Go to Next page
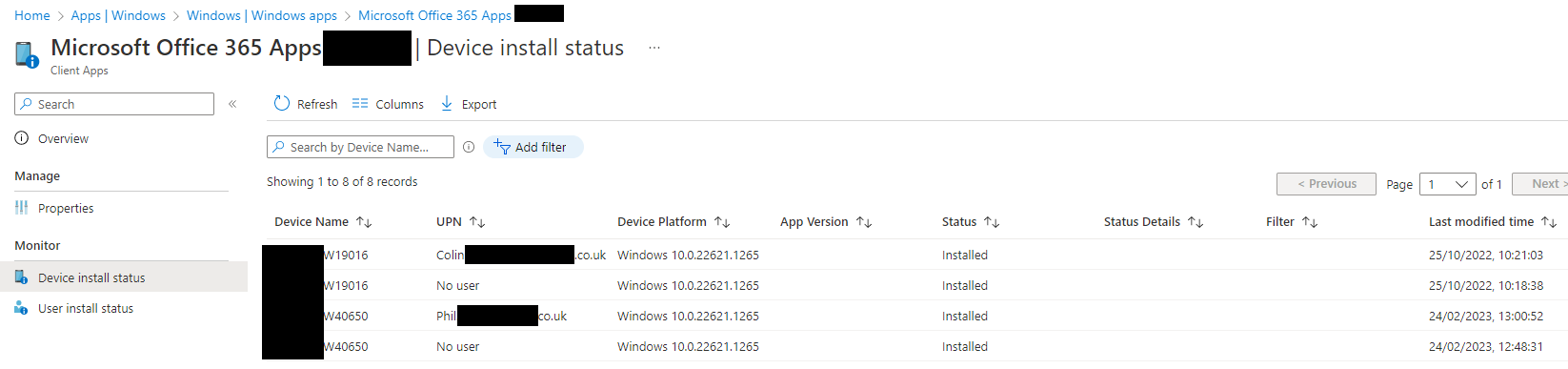The height and width of the screenshot is (369, 1568). pyautogui.click(x=1539, y=184)
